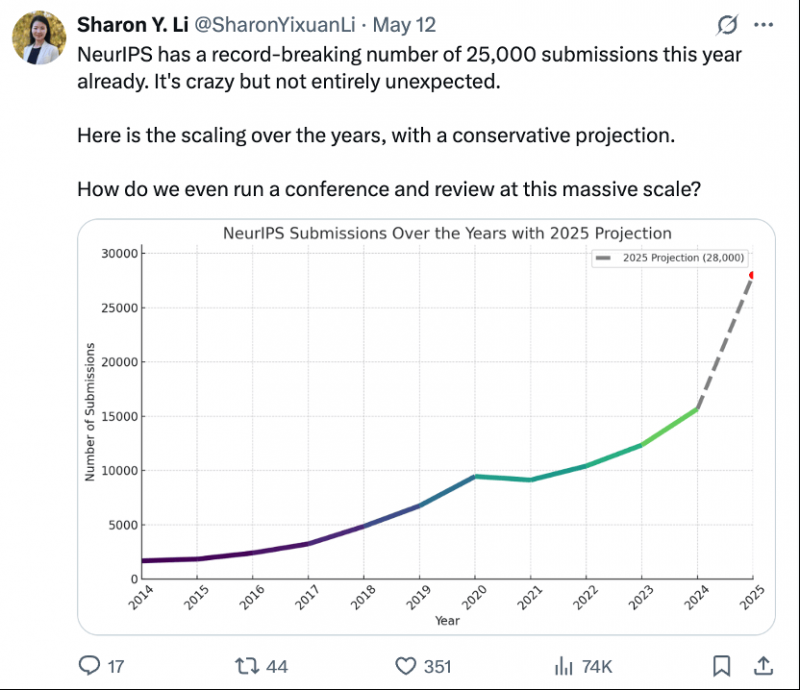Image resolution: width=800 pixels, height=690 pixels.
Task: Click the 2025 Projection legend entry
Action: (670, 258)
